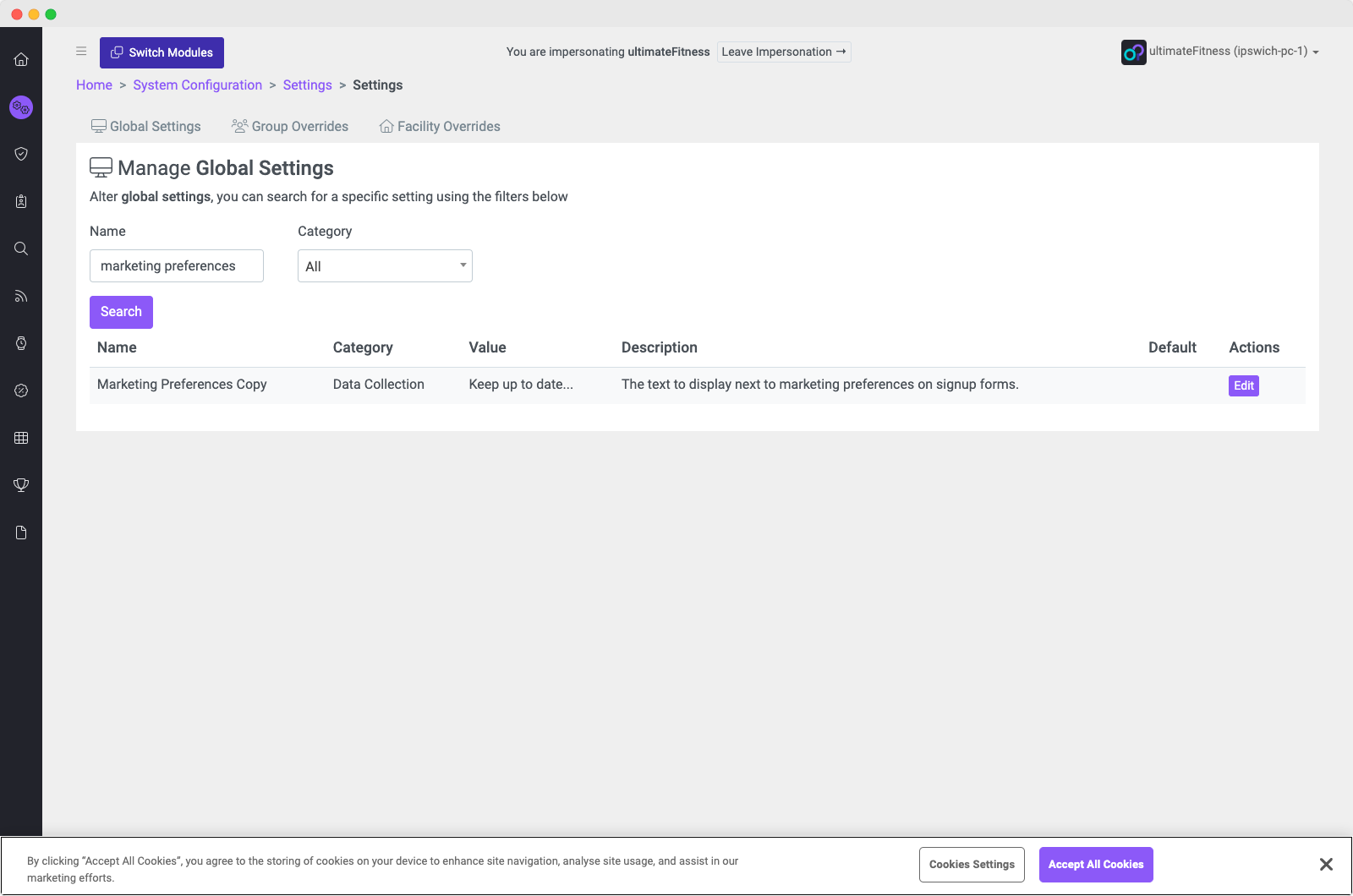Open the document file sidebar icon
The width and height of the screenshot is (1353, 896).
pyautogui.click(x=21, y=533)
